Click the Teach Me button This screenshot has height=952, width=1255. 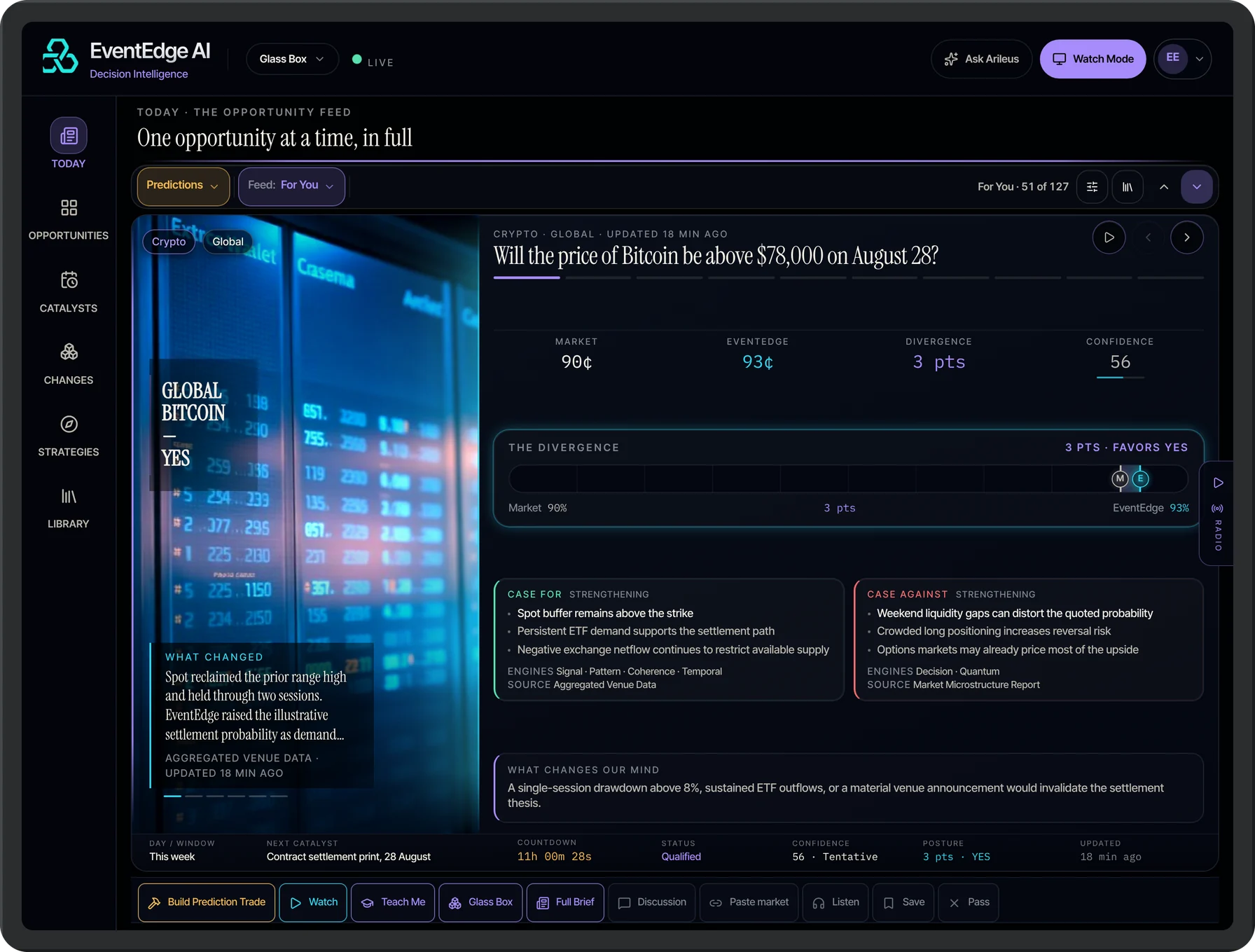tap(393, 902)
